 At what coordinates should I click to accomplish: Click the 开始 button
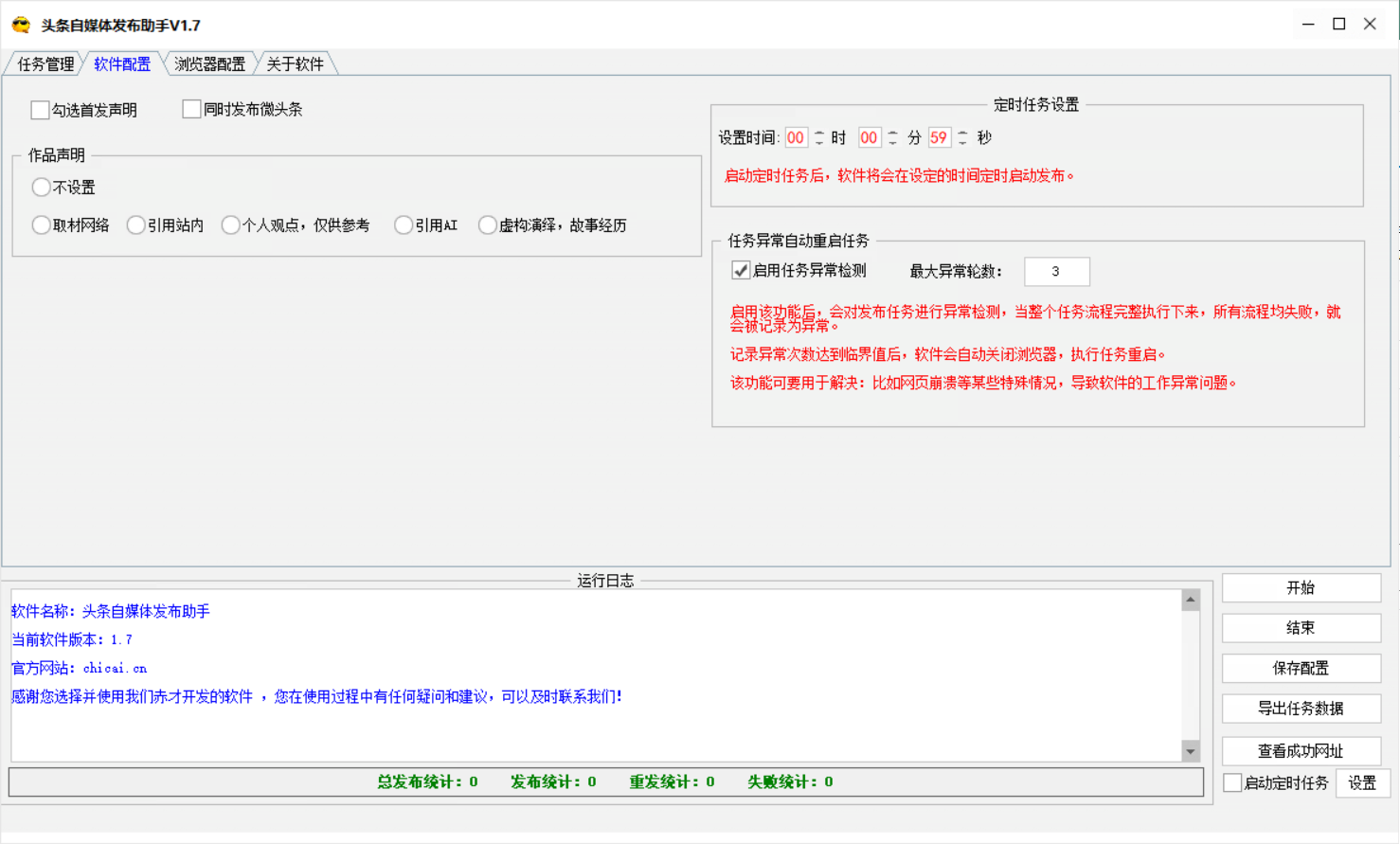[x=1301, y=587]
